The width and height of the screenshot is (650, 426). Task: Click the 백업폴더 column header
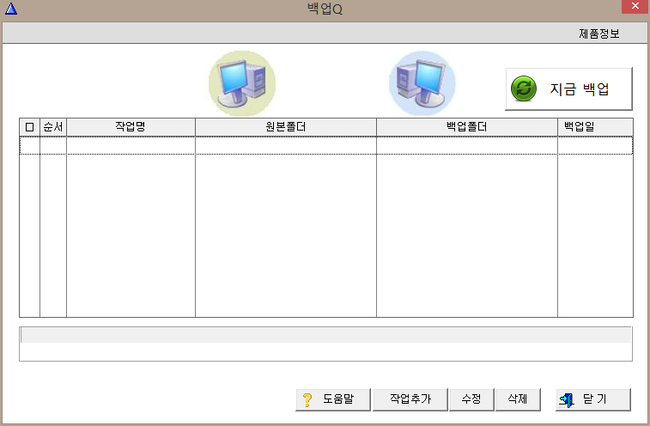click(x=467, y=127)
